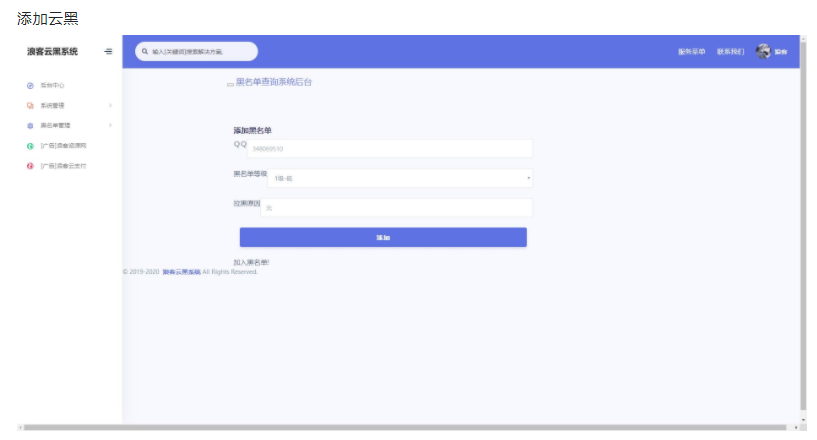817x440 pixels.
Task: Click the 系统管理 sidebar icon
Action: (30, 105)
